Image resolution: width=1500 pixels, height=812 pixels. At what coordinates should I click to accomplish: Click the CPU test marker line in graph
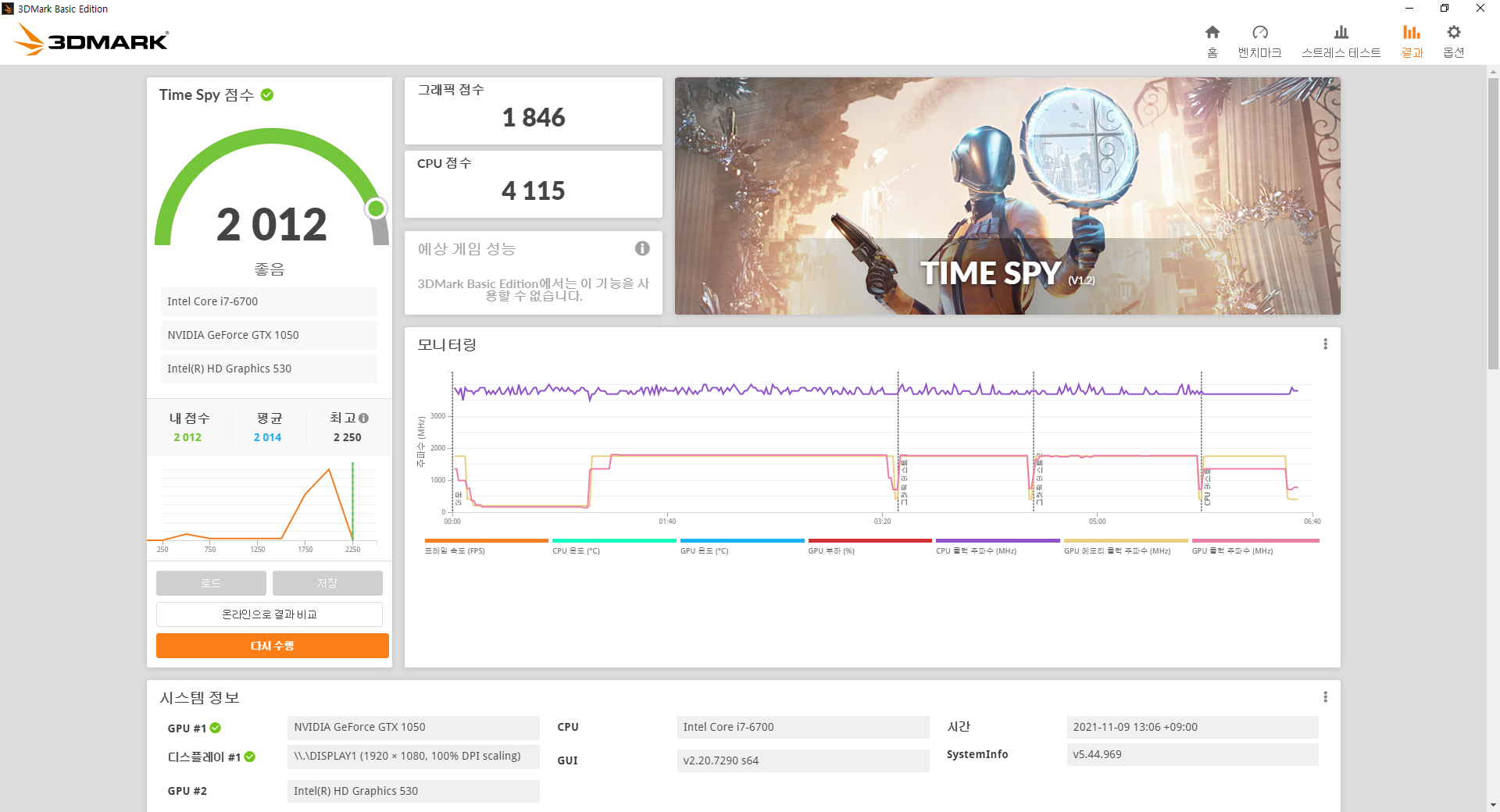[1202, 441]
